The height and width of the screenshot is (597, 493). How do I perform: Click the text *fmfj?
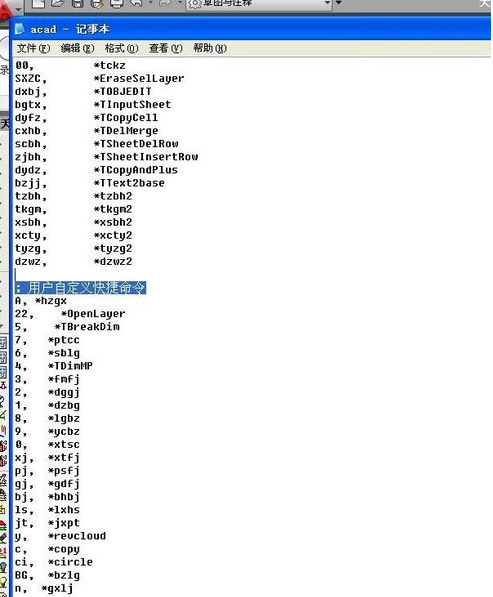(64, 379)
